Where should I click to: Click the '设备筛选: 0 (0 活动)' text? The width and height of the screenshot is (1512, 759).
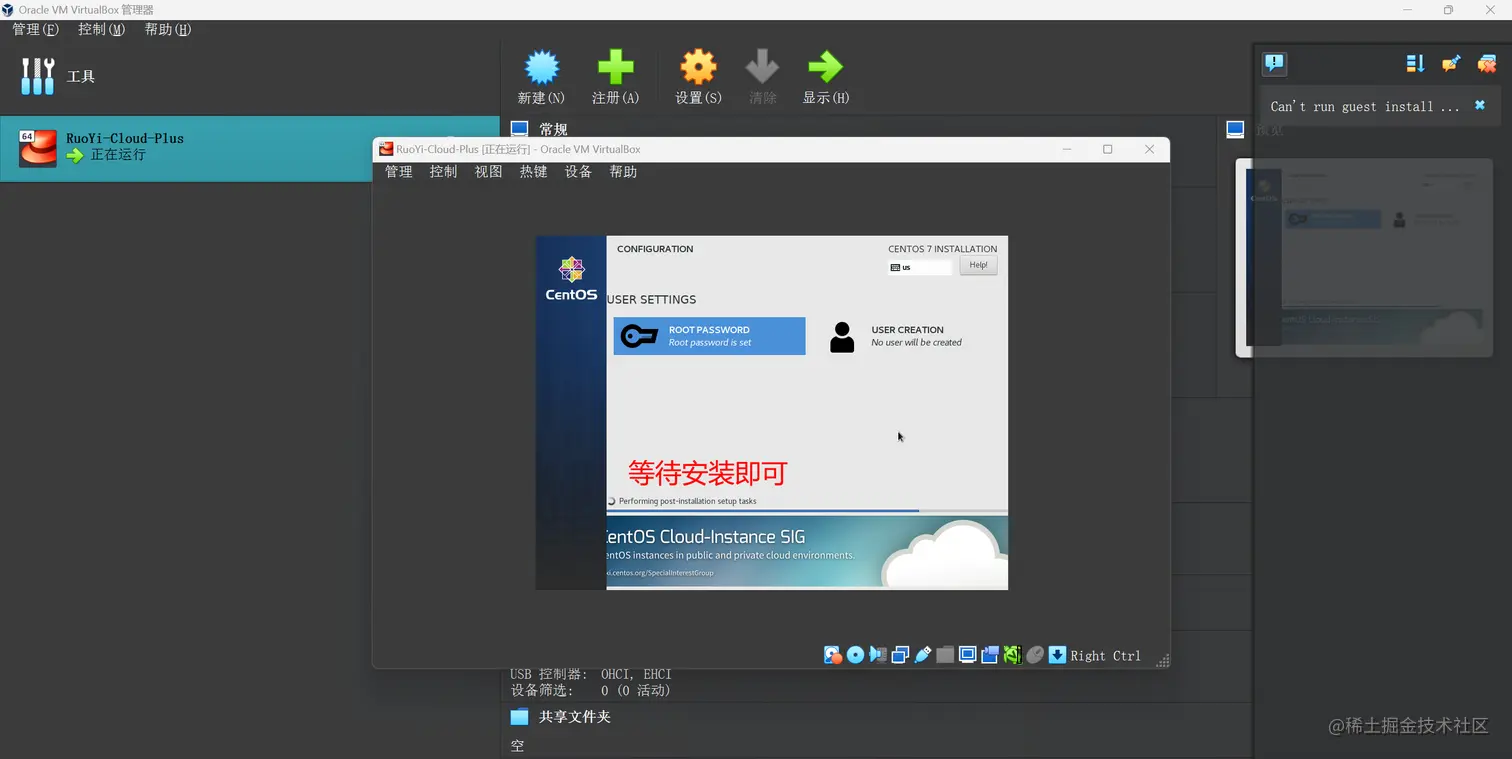point(591,690)
